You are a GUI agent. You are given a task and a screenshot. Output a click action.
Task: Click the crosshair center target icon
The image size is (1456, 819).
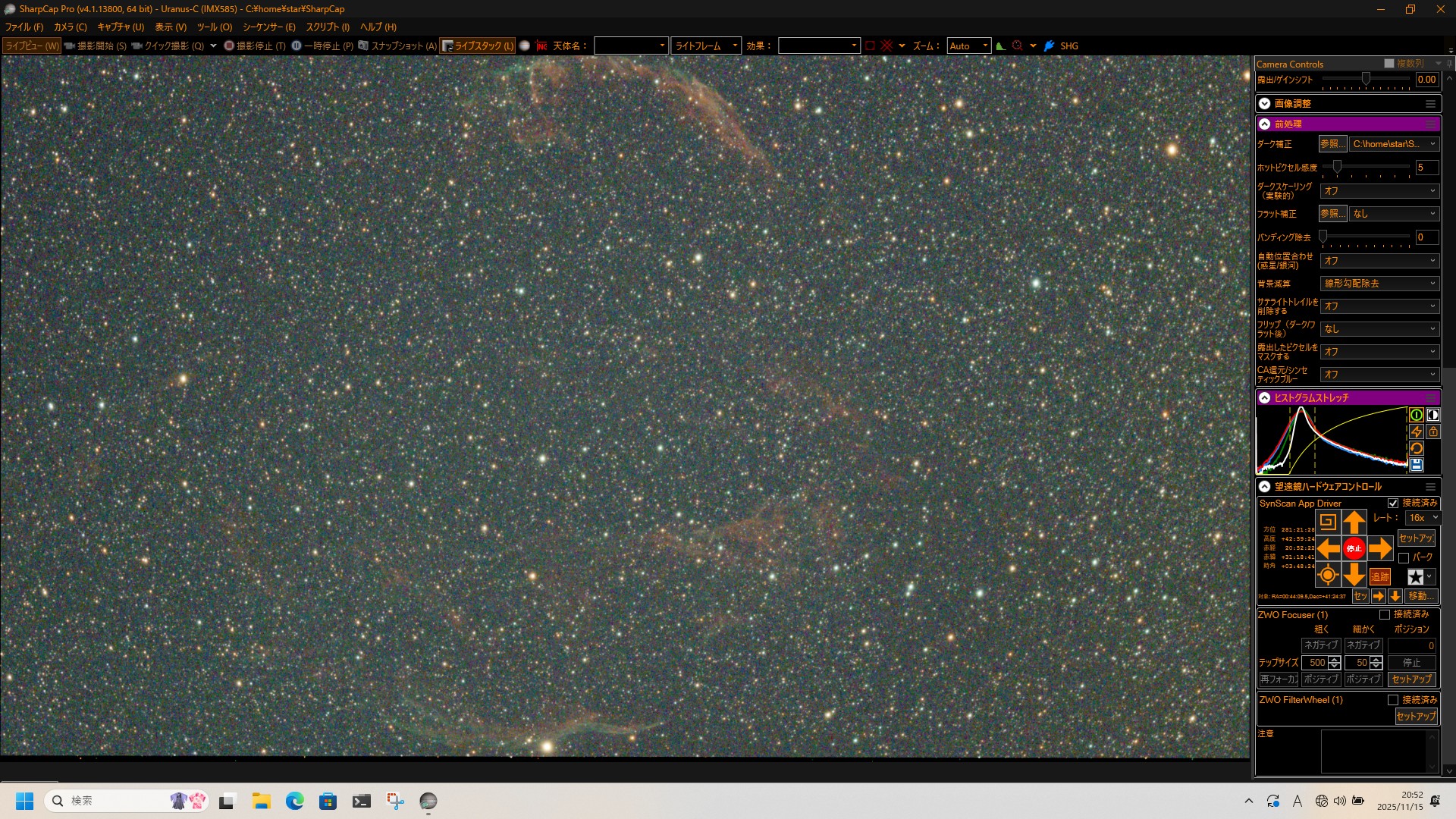coord(1327,575)
